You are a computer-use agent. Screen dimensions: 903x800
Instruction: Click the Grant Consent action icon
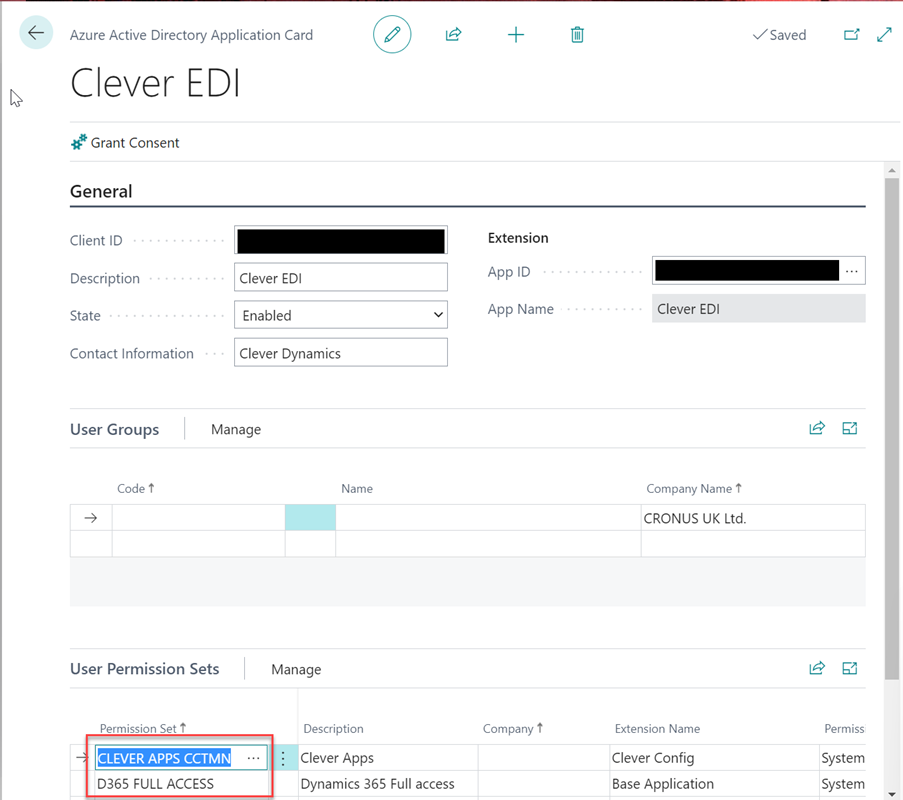pyautogui.click(x=77, y=142)
